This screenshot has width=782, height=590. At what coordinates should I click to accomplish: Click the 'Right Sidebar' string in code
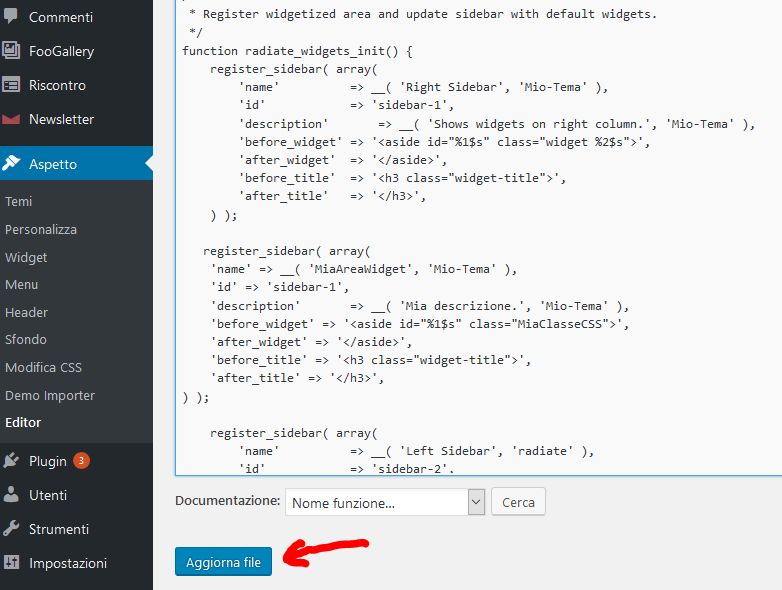tap(451, 87)
